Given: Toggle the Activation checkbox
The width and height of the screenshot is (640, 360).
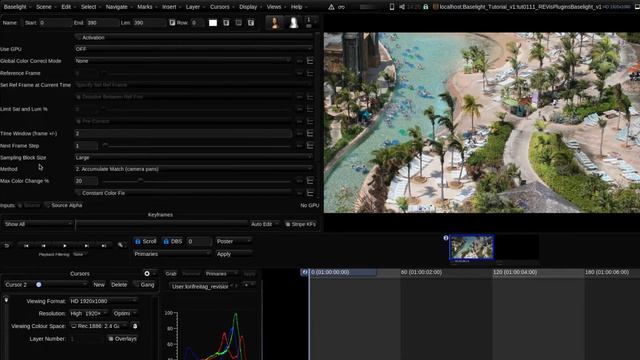Looking at the screenshot, I should point(78,38).
